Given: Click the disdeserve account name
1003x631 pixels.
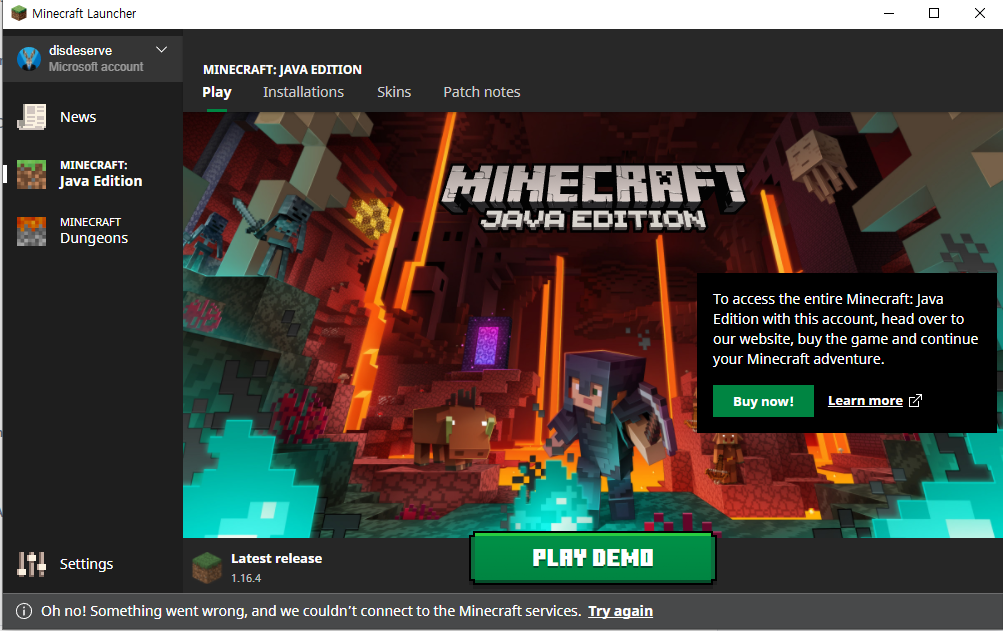Looking at the screenshot, I should (x=81, y=51).
